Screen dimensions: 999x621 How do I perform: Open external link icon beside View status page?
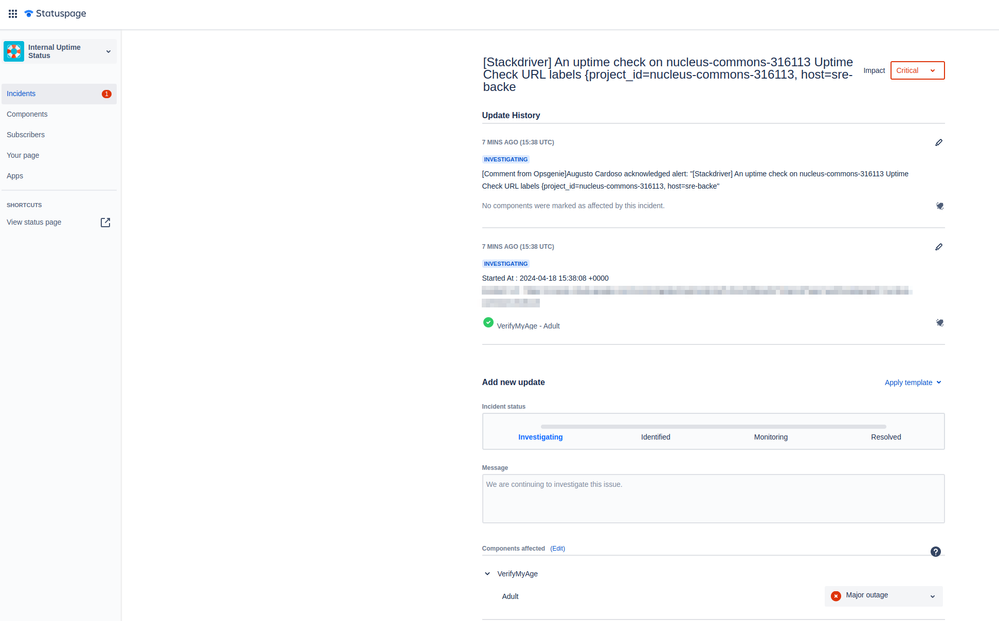[106, 222]
